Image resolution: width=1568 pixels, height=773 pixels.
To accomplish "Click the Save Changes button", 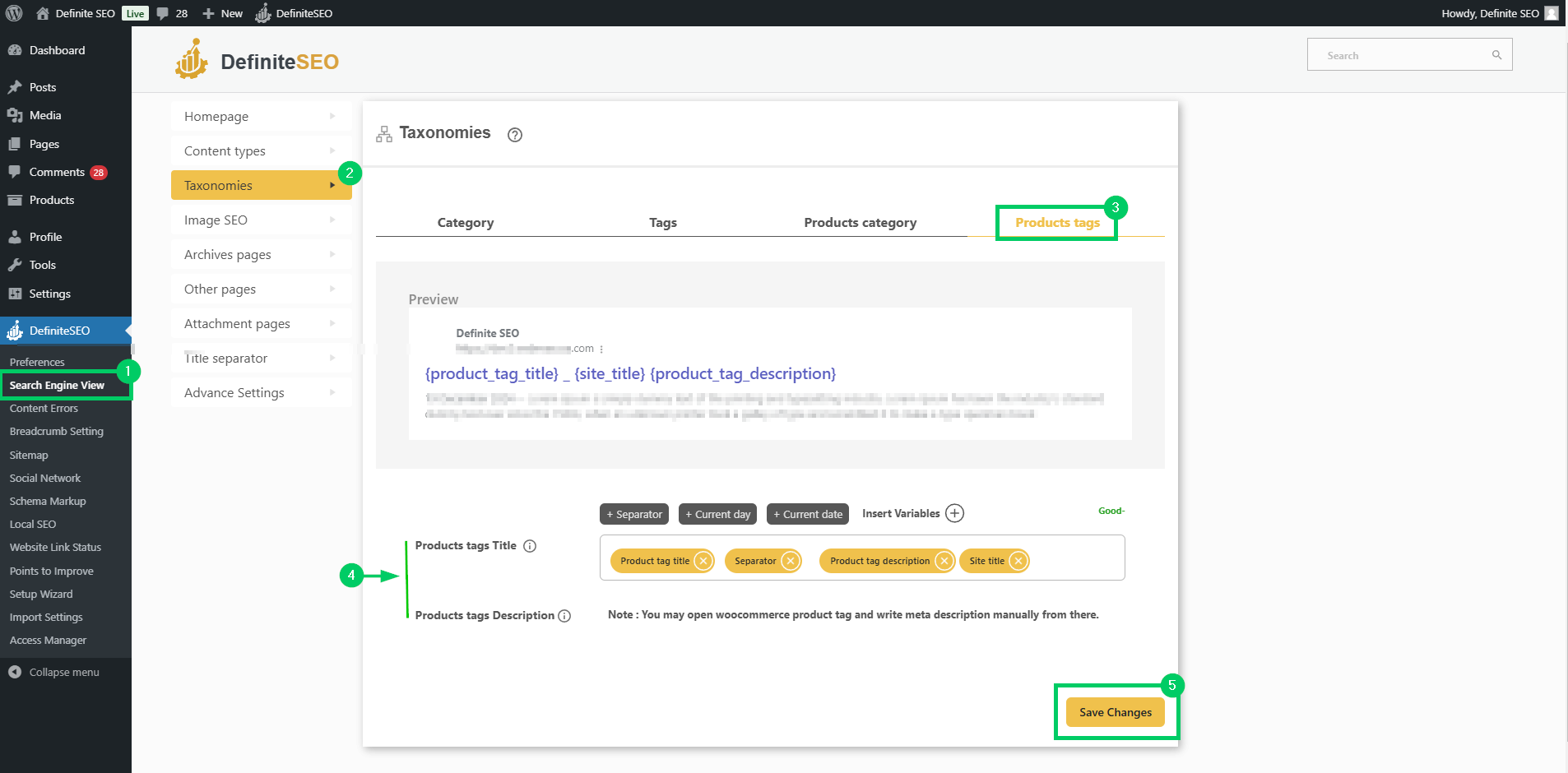I will coord(1116,712).
